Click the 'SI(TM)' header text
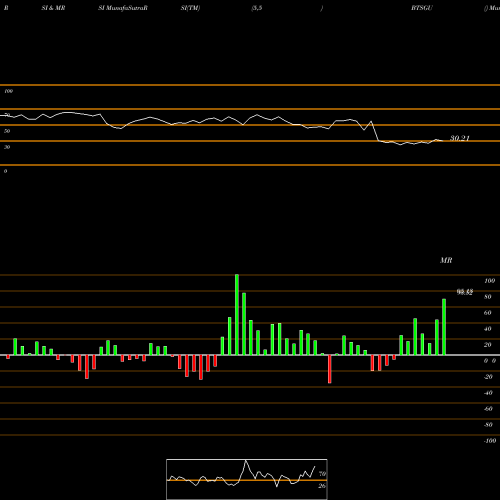Viewport: 500px width, 500px height. (x=190, y=8)
